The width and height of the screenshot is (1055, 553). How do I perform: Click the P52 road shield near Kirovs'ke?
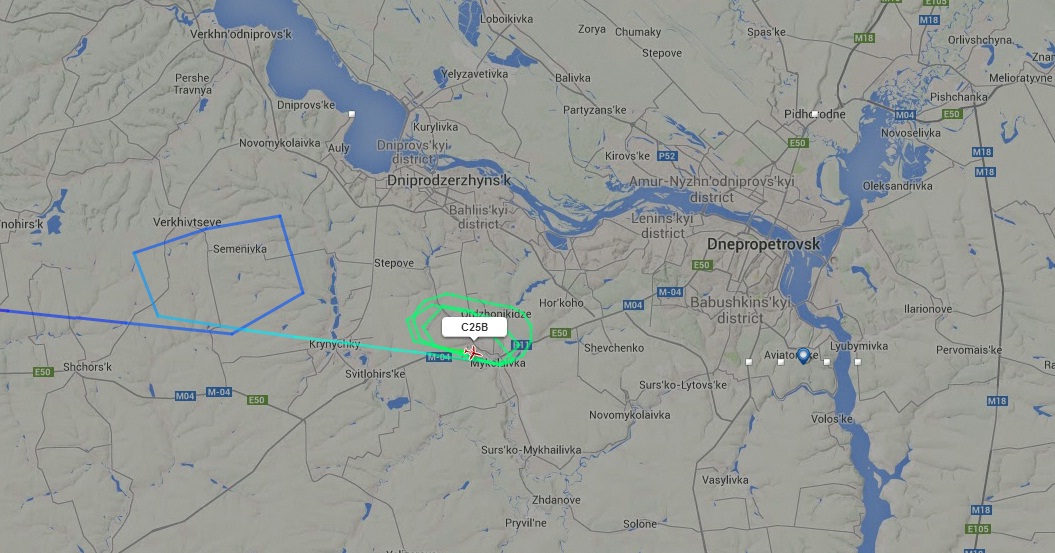pos(667,156)
